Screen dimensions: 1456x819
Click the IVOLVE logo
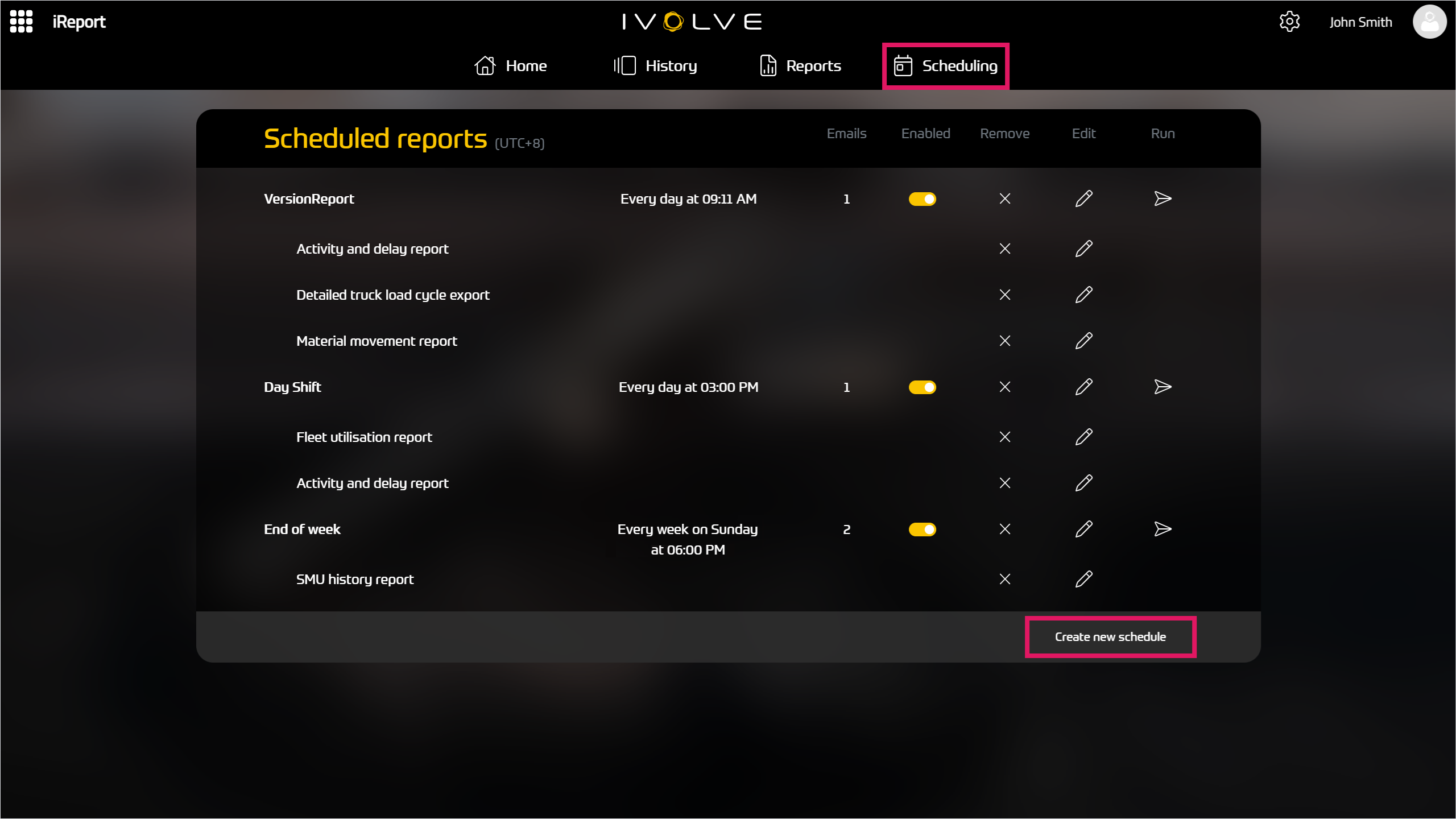692,22
